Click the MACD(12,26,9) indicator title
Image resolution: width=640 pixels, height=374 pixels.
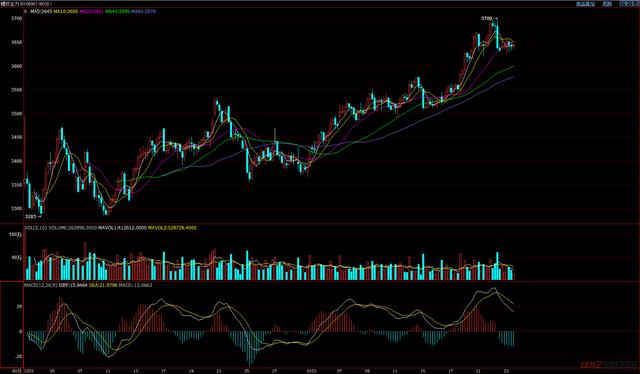click(40, 285)
